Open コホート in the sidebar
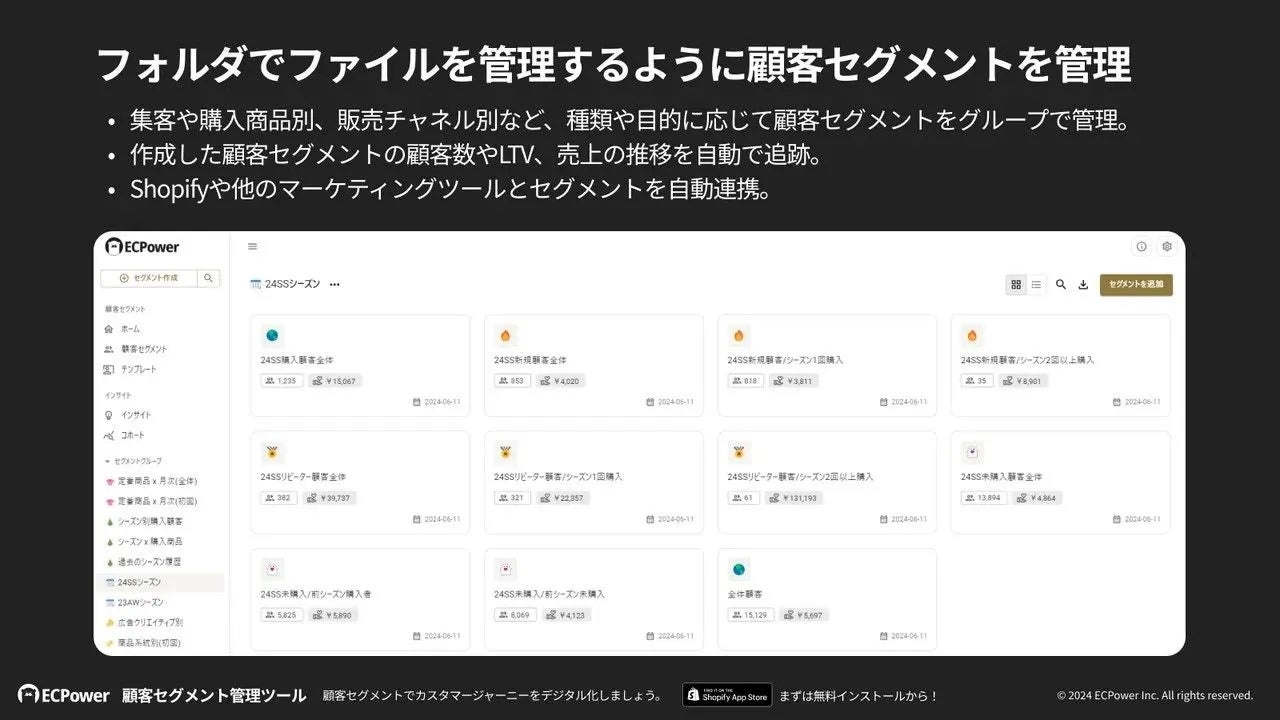 132,435
